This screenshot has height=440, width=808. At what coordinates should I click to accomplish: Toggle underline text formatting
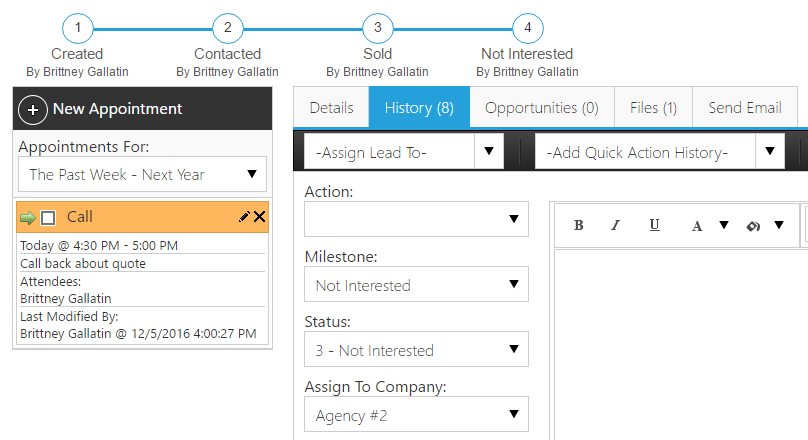point(654,225)
